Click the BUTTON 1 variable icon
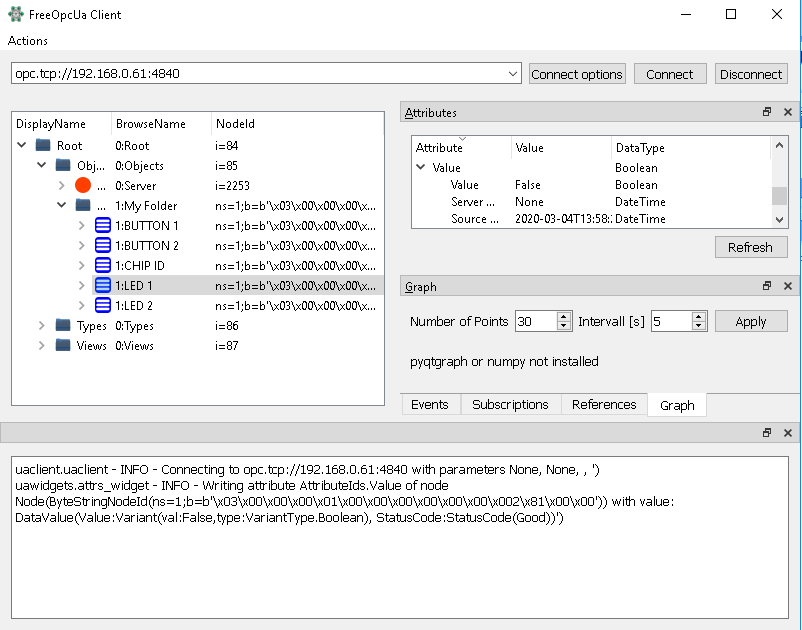 point(103,225)
